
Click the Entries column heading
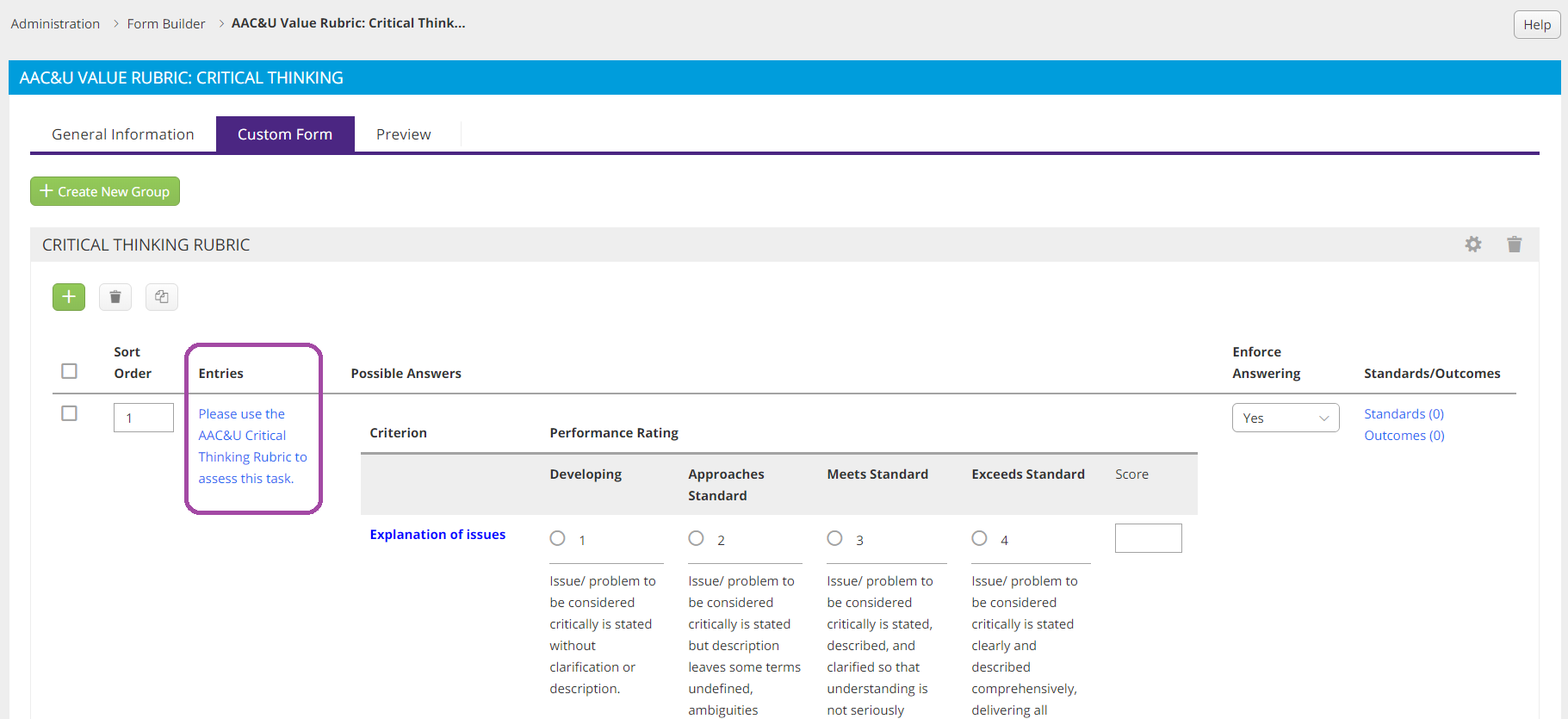point(220,374)
